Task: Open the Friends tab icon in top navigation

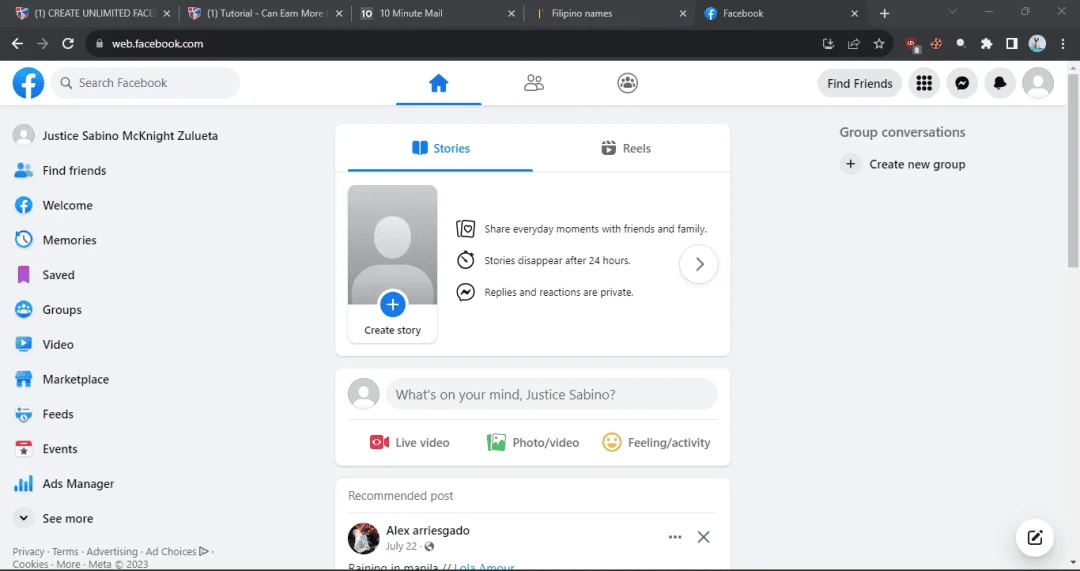Action: point(534,83)
